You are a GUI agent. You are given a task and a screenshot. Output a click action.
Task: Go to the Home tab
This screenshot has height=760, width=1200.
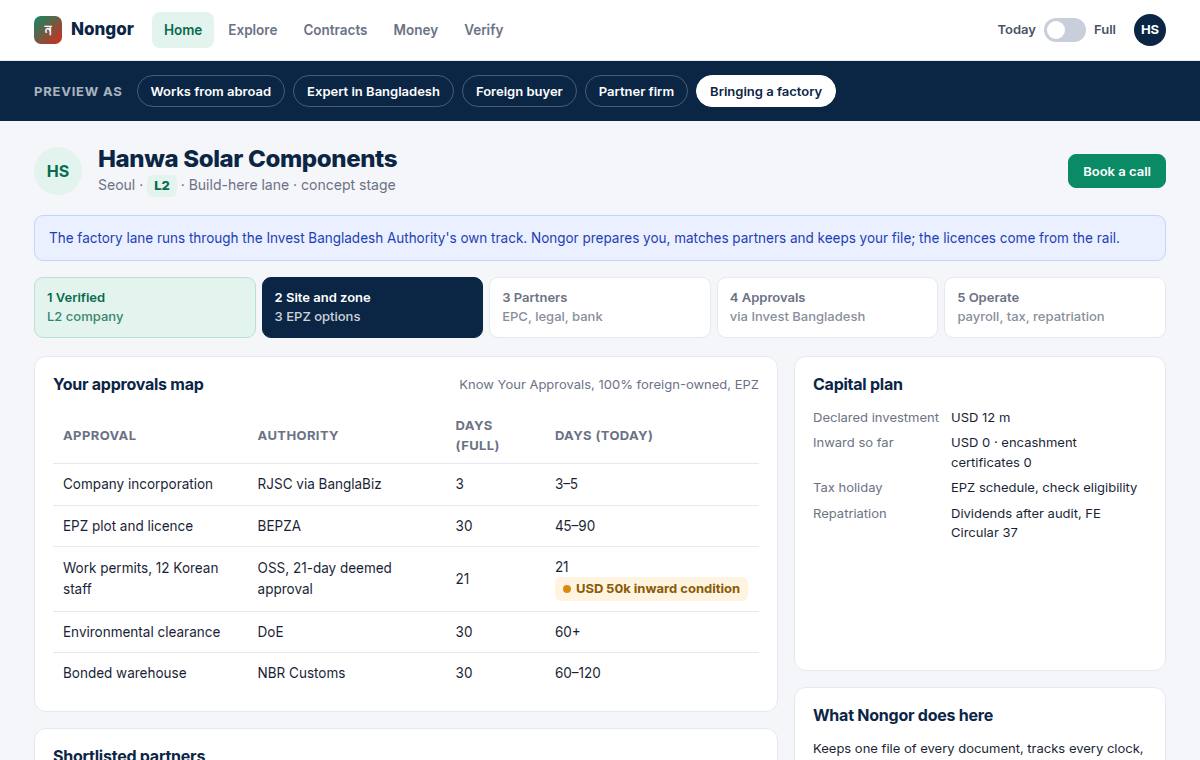(x=183, y=30)
